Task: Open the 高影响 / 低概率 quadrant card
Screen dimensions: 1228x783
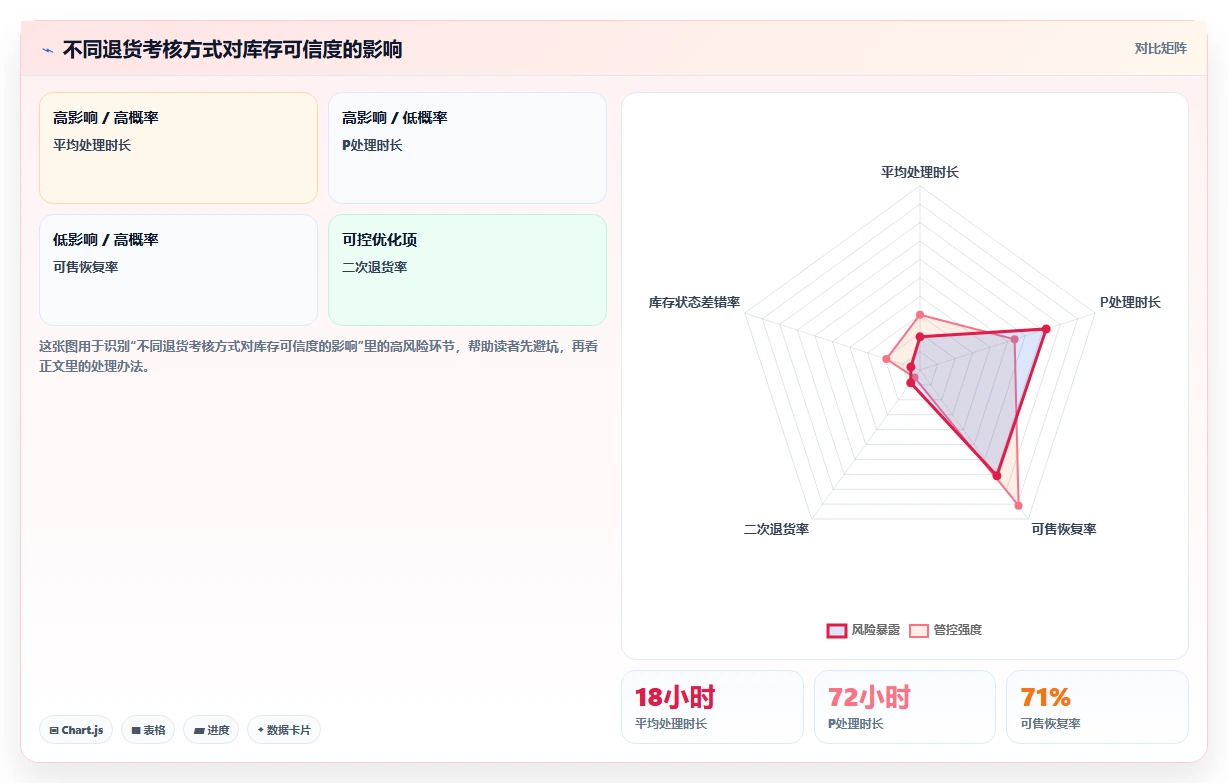Action: [467, 148]
